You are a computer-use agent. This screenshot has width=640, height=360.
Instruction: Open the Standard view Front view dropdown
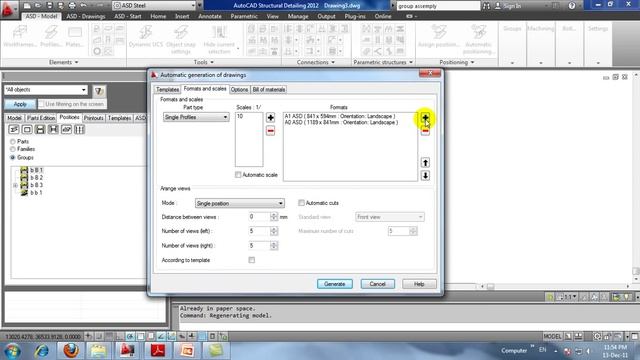point(389,217)
